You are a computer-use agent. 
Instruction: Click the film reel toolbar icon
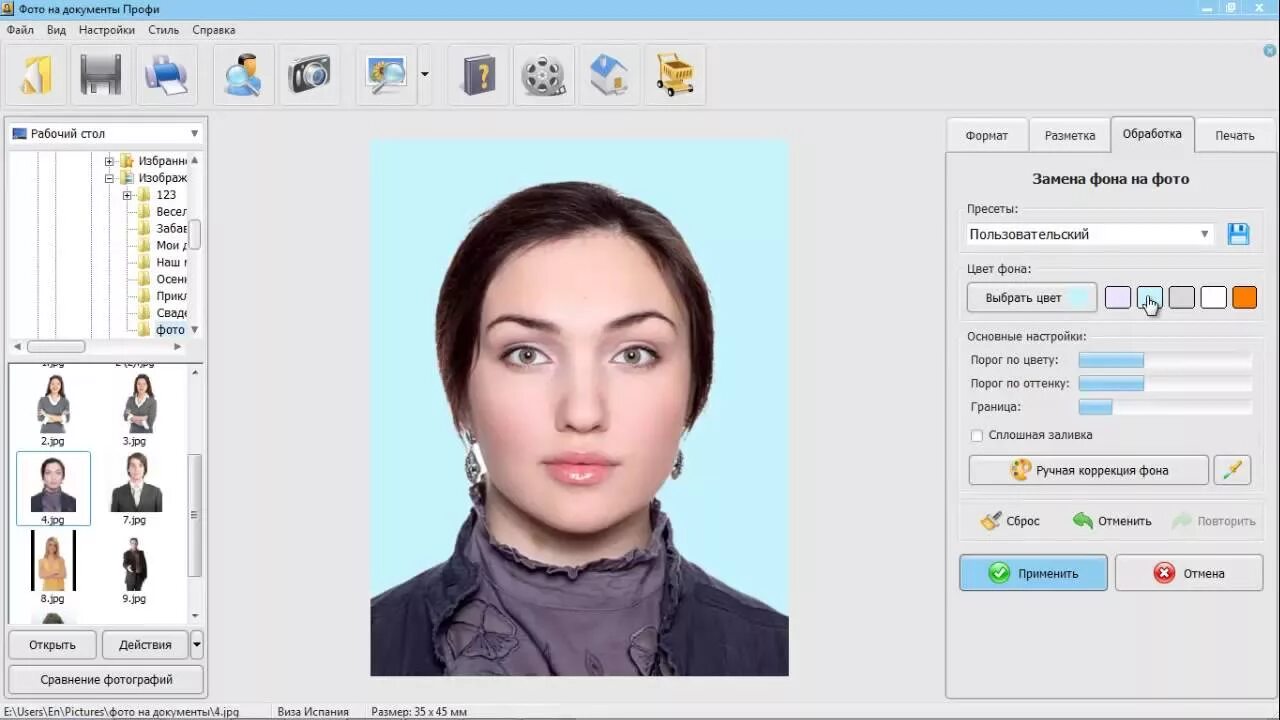[543, 75]
